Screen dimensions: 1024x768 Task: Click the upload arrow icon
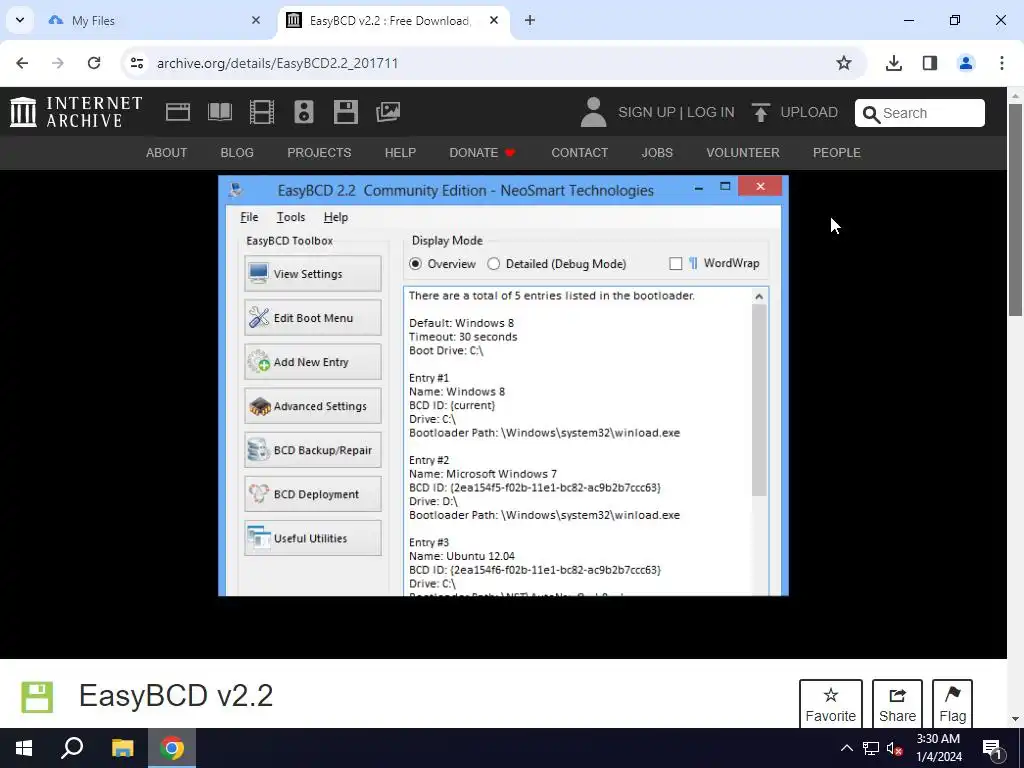[x=760, y=112]
